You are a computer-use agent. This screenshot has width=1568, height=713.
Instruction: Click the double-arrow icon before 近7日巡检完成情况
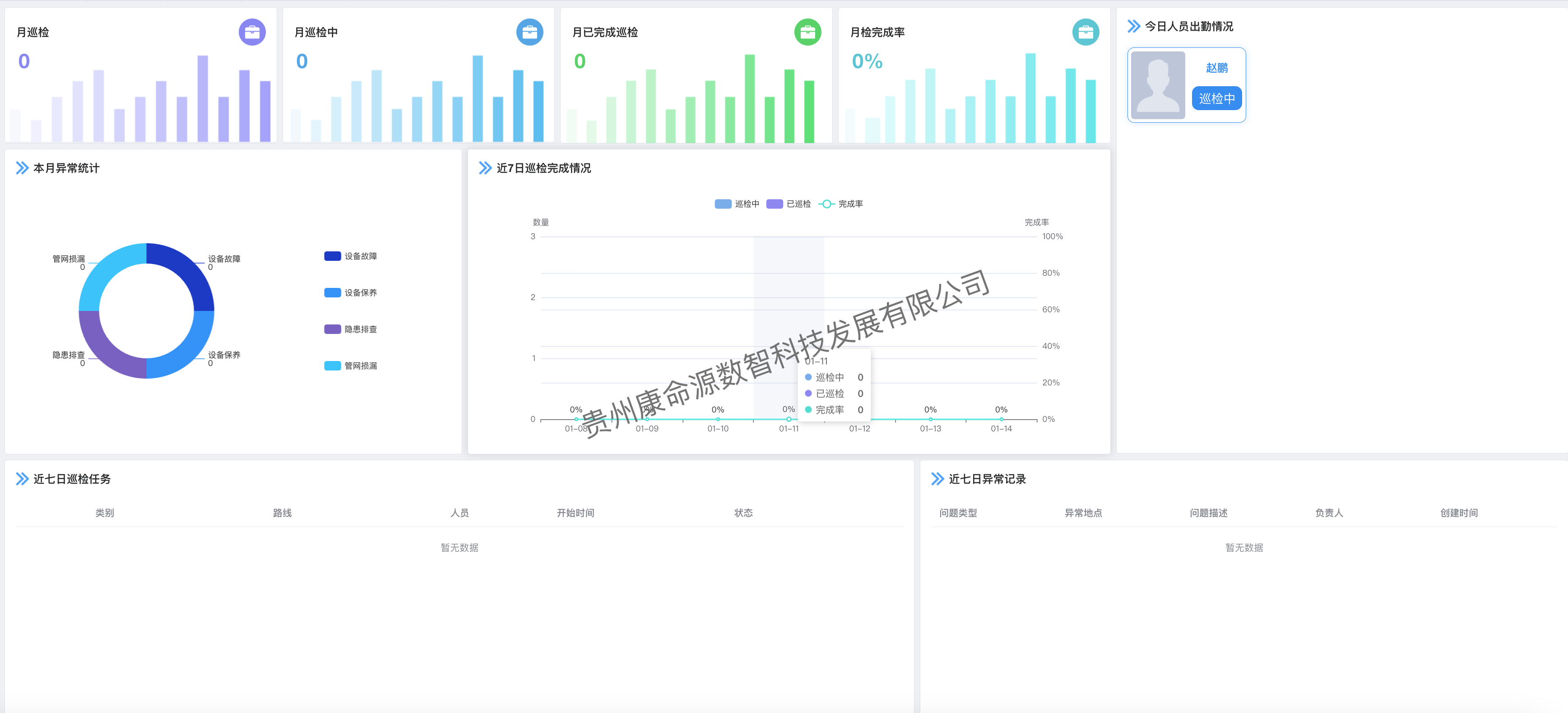[x=485, y=168]
